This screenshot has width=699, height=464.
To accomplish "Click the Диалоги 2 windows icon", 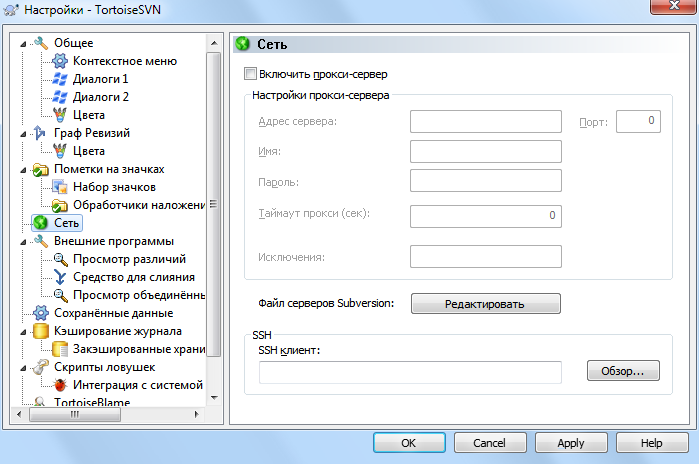I will pos(60,97).
